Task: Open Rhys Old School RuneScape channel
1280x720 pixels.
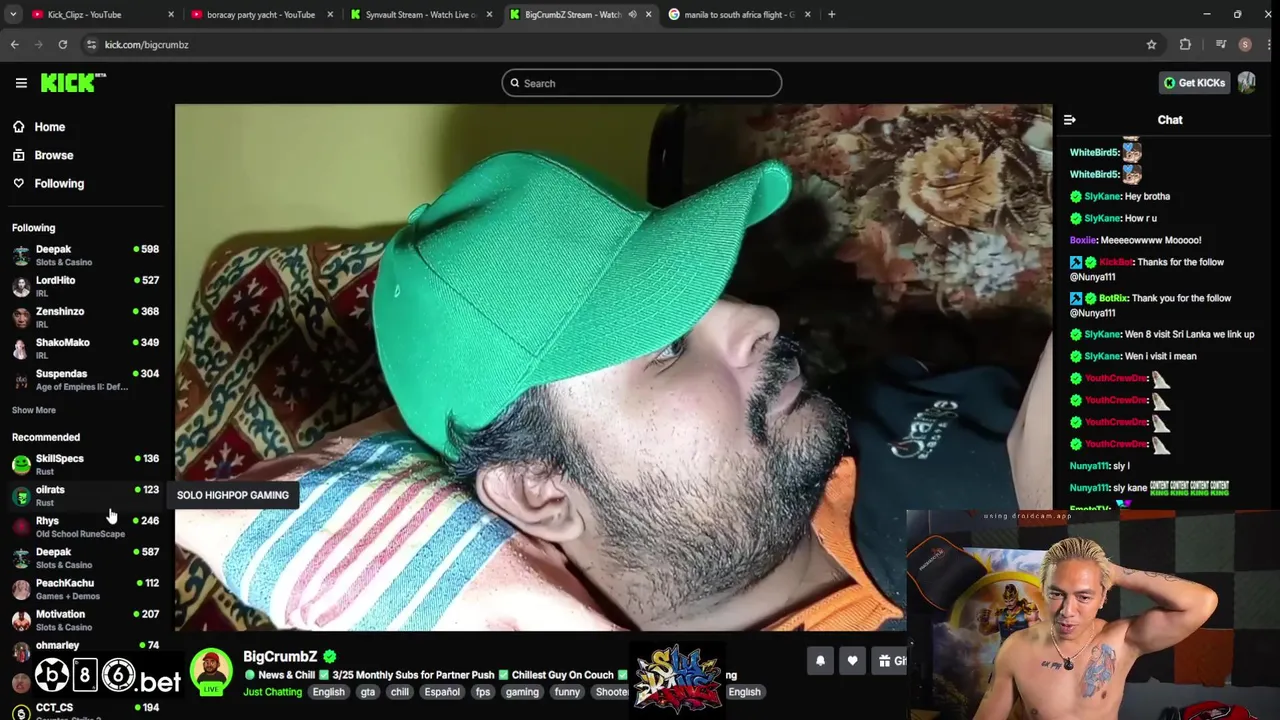Action: click(85, 526)
